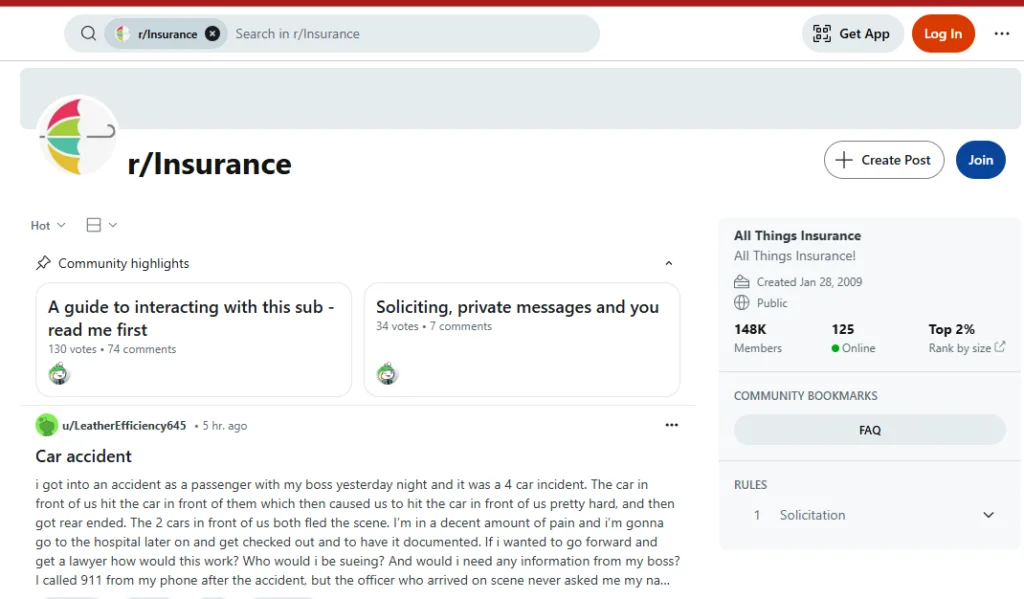Open the post layout view dropdown
This screenshot has width=1024, height=599.
click(x=100, y=225)
